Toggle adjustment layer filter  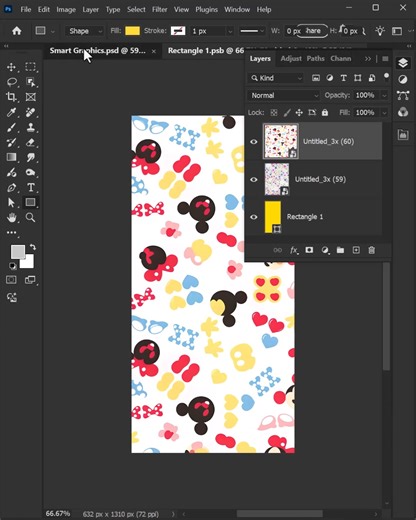click(330, 78)
